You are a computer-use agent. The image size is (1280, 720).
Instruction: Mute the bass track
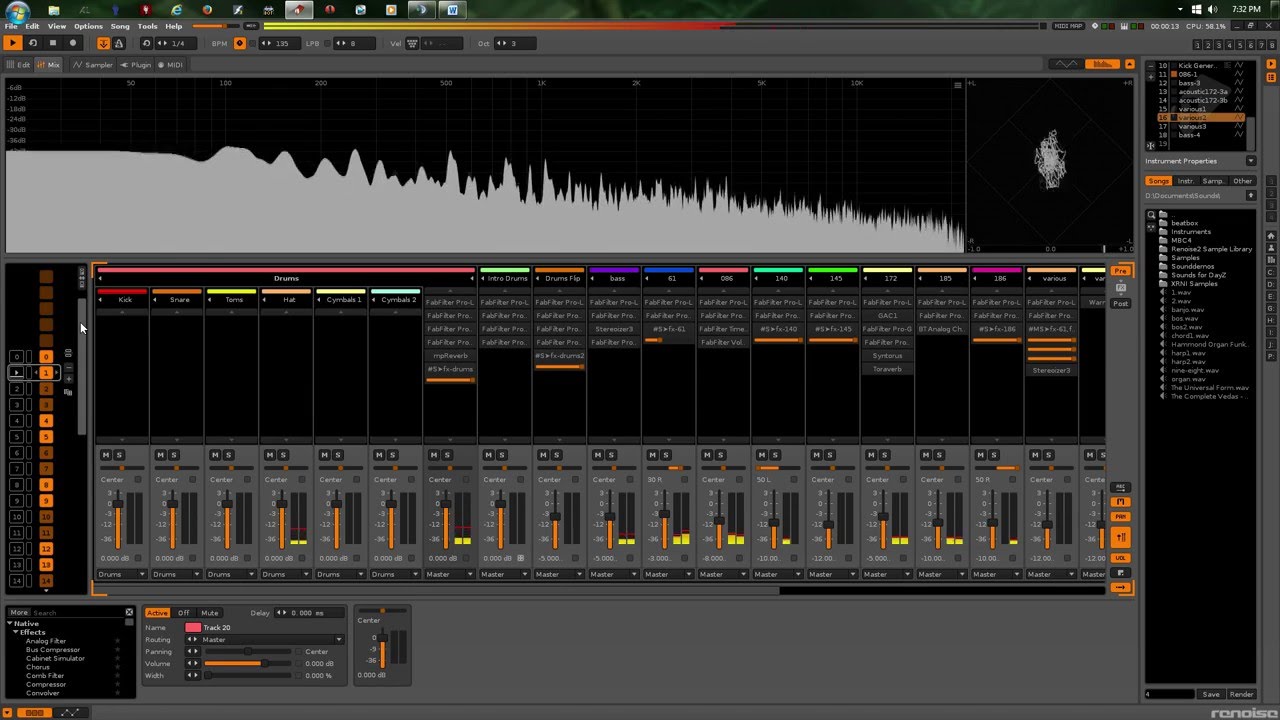click(597, 455)
